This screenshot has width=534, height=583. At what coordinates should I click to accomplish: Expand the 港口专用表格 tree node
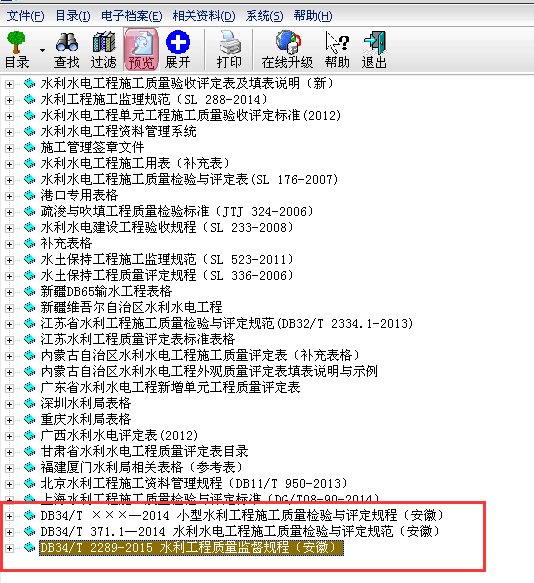click(9, 196)
